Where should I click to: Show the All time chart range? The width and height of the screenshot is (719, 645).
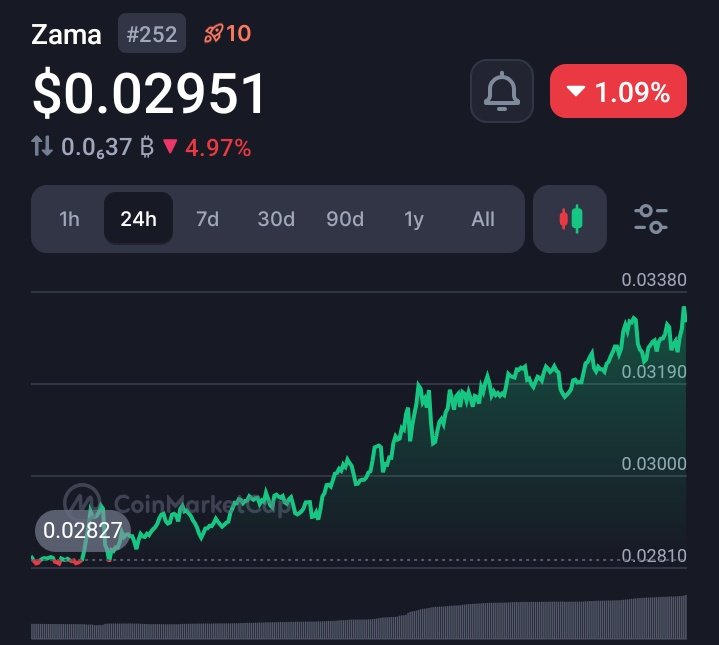pos(483,219)
